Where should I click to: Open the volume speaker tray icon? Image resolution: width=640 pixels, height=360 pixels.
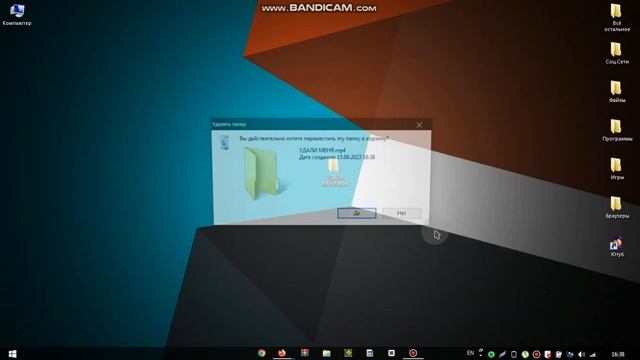pos(581,354)
